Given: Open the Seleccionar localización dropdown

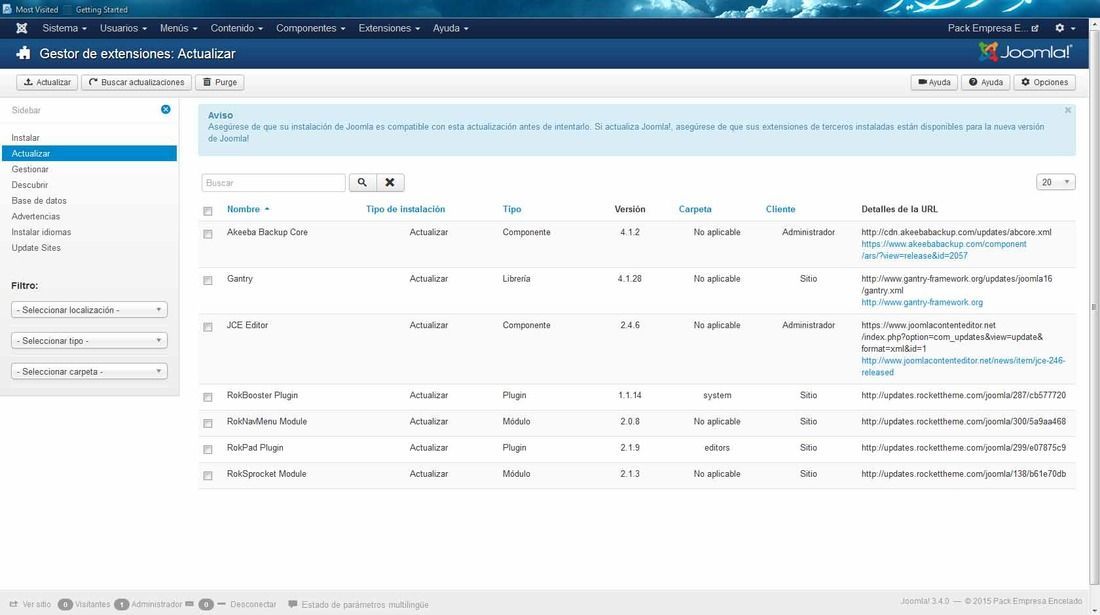Looking at the screenshot, I should coord(89,309).
